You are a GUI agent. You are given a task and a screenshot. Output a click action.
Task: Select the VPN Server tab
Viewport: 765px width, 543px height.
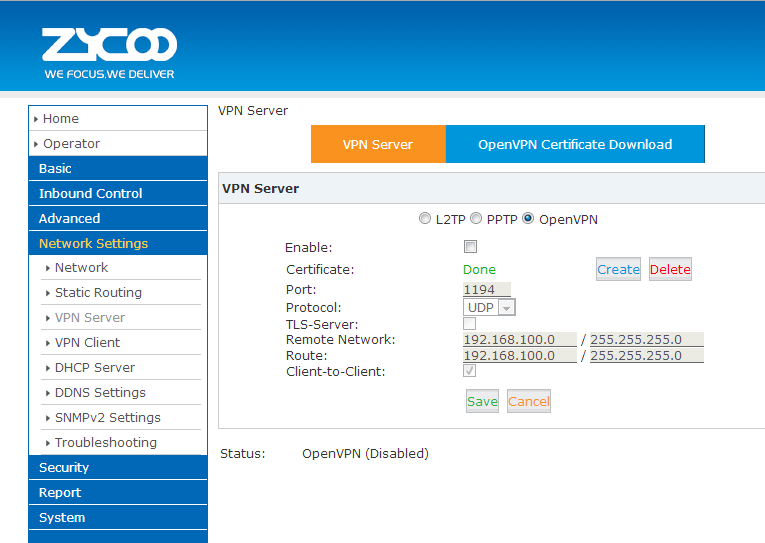(378, 144)
